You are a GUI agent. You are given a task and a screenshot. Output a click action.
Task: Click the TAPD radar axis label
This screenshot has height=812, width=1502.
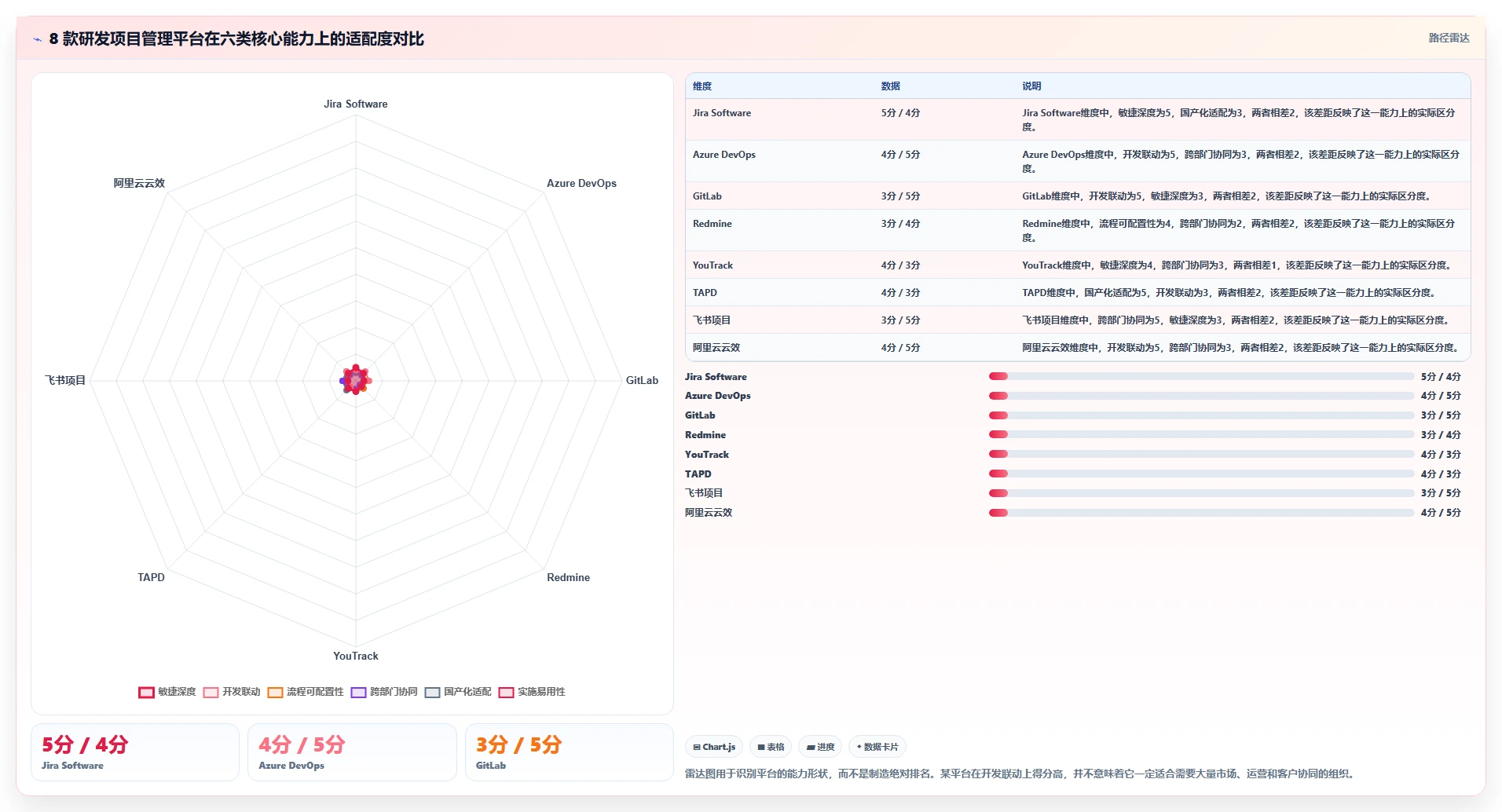click(151, 577)
